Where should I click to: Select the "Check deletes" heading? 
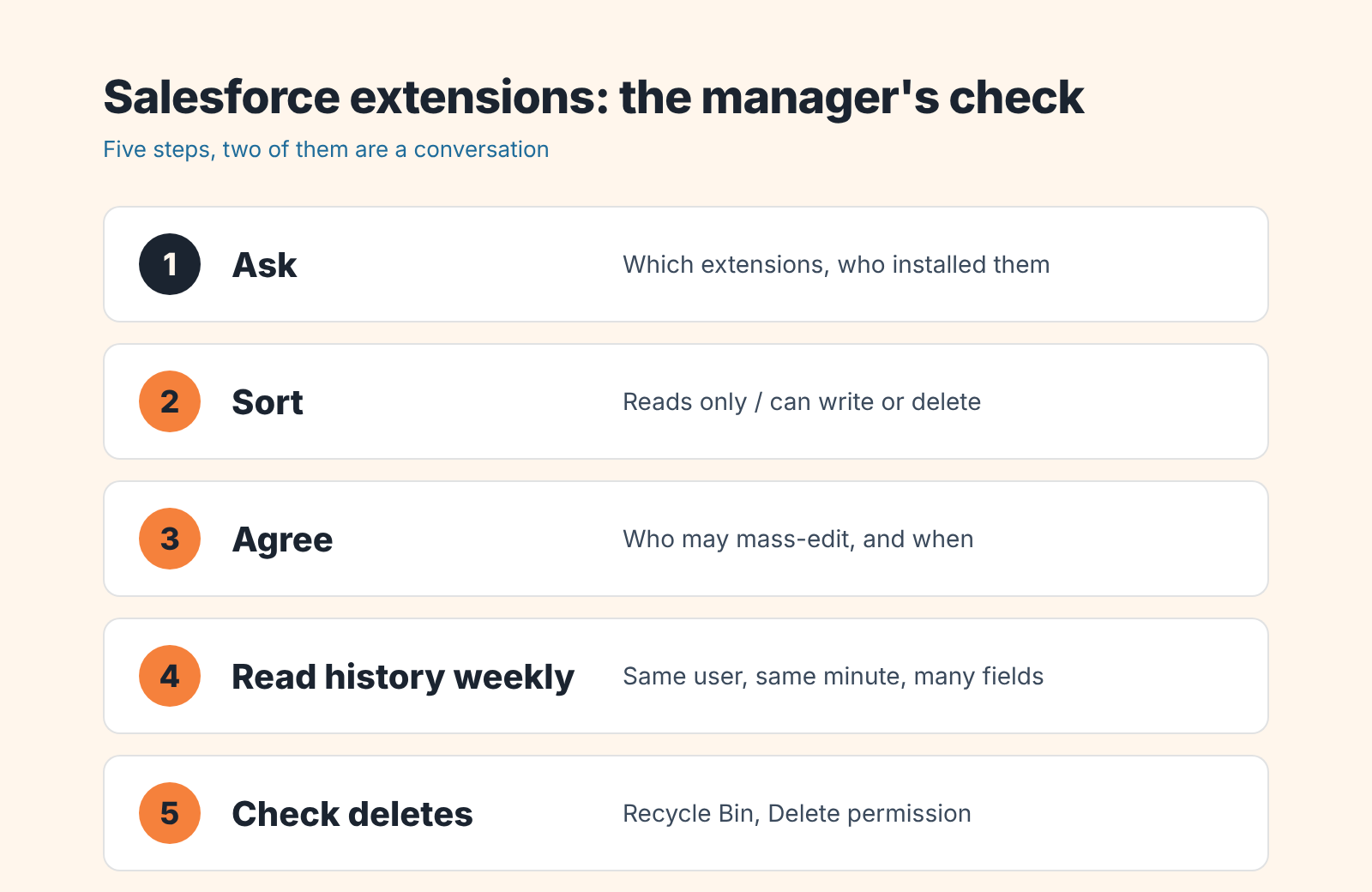(352, 814)
